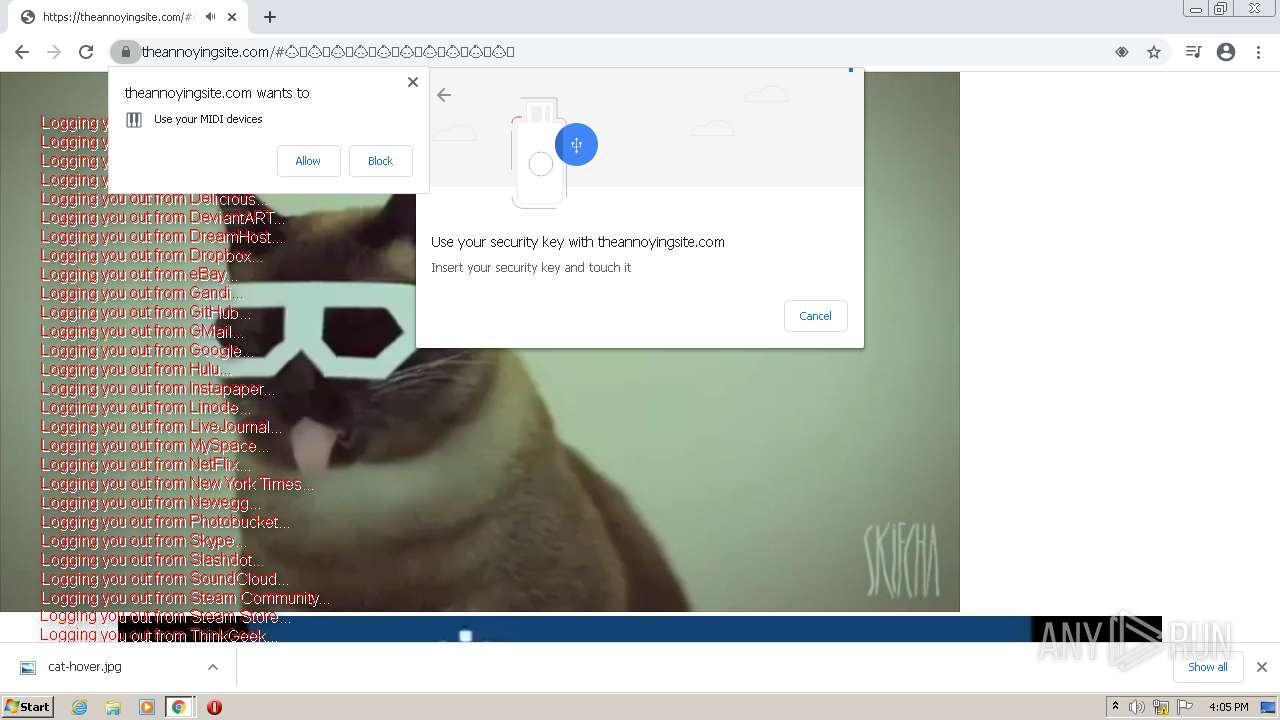Click the blue USB icon illustration
Screen dimensions: 1280x720
coord(576,145)
